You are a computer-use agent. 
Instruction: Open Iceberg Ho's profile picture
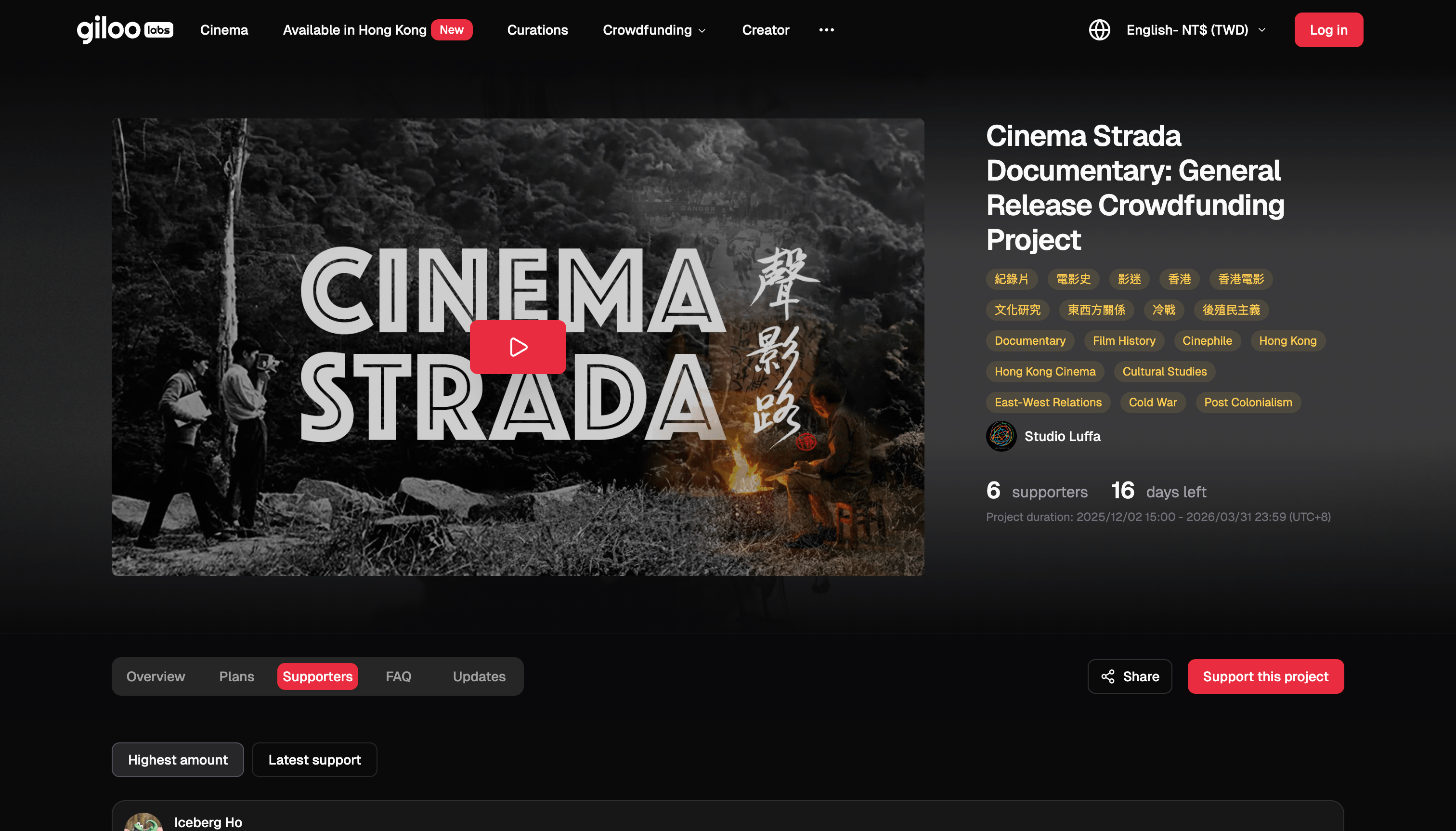point(143,822)
